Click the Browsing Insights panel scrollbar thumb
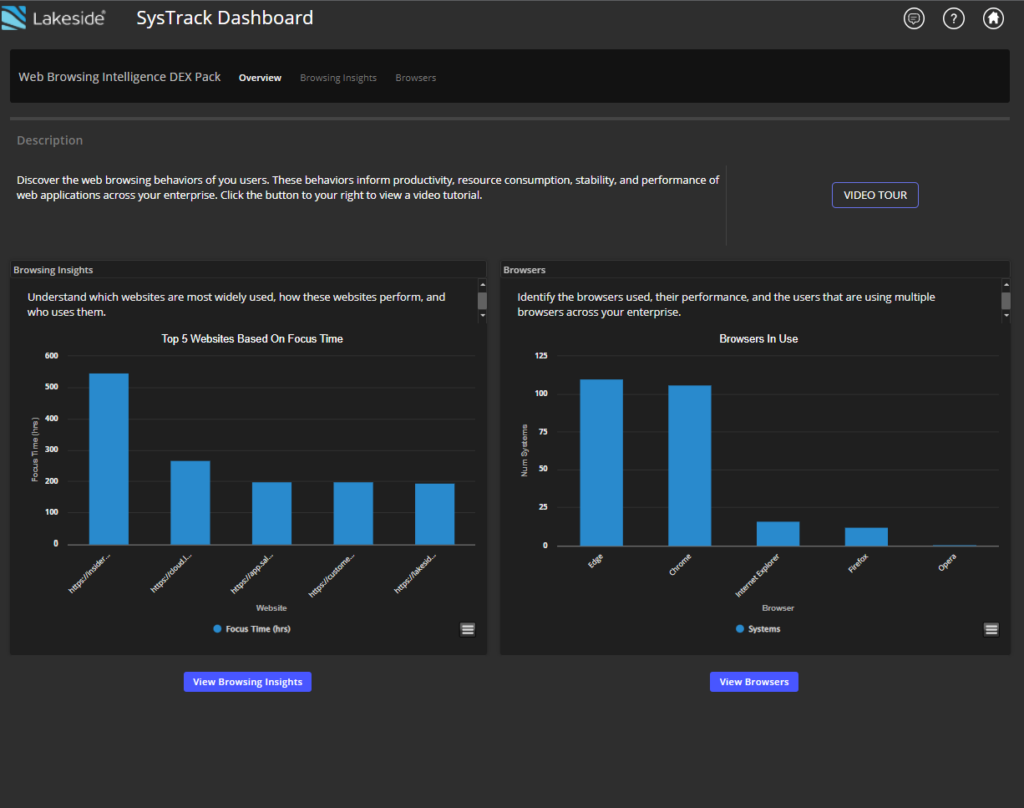 pyautogui.click(x=483, y=300)
